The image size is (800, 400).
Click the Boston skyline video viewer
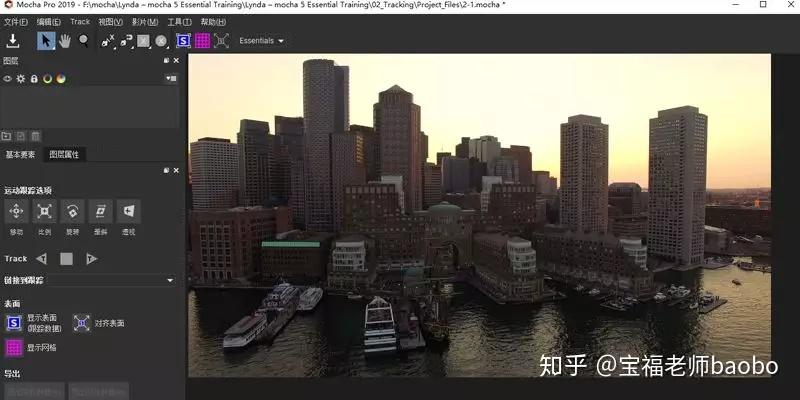click(480, 215)
